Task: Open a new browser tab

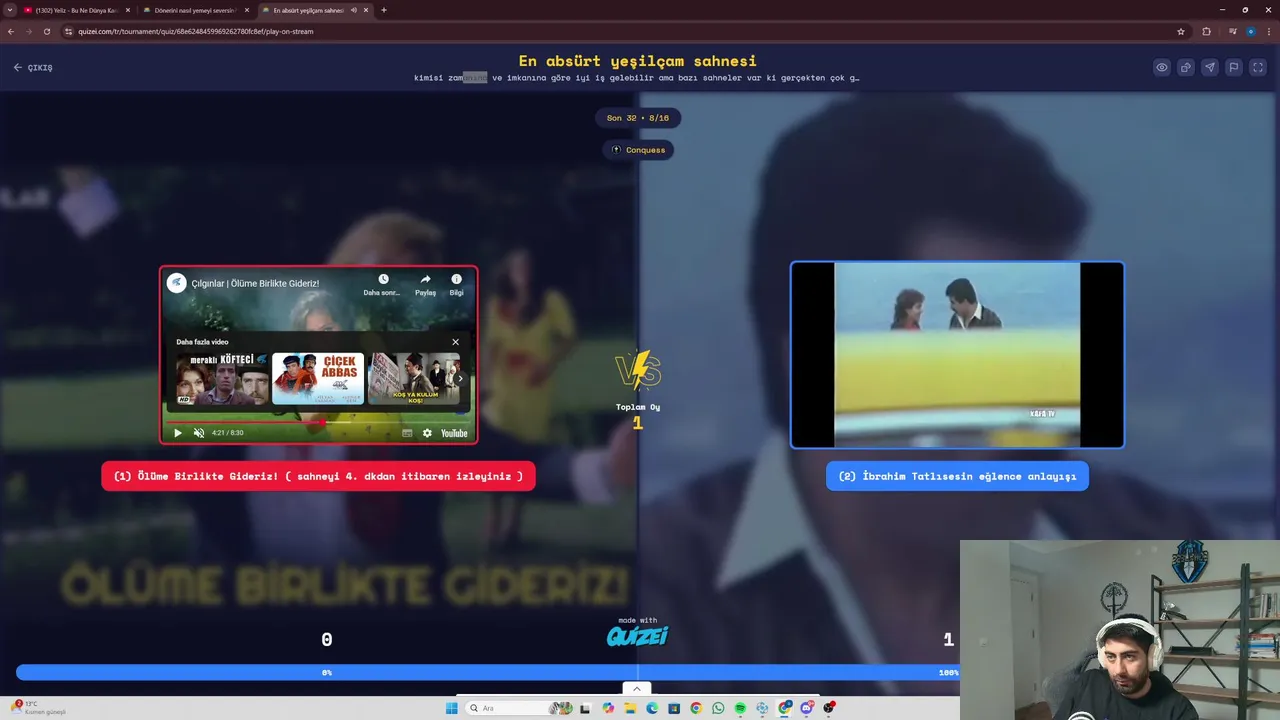Action: (x=384, y=10)
